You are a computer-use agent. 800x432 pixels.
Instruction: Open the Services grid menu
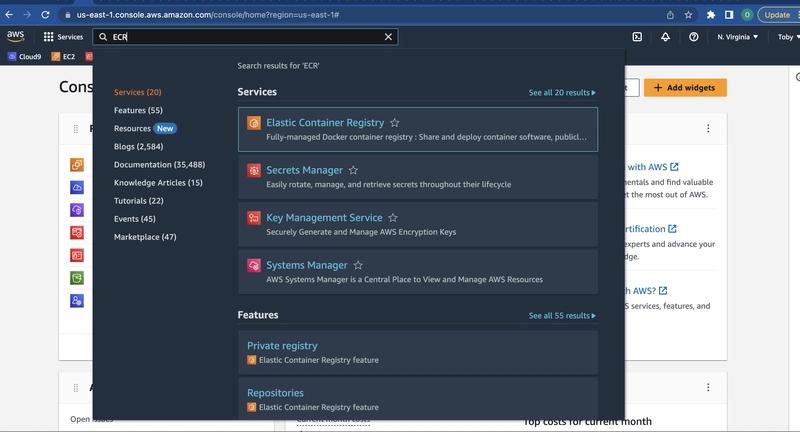point(63,37)
